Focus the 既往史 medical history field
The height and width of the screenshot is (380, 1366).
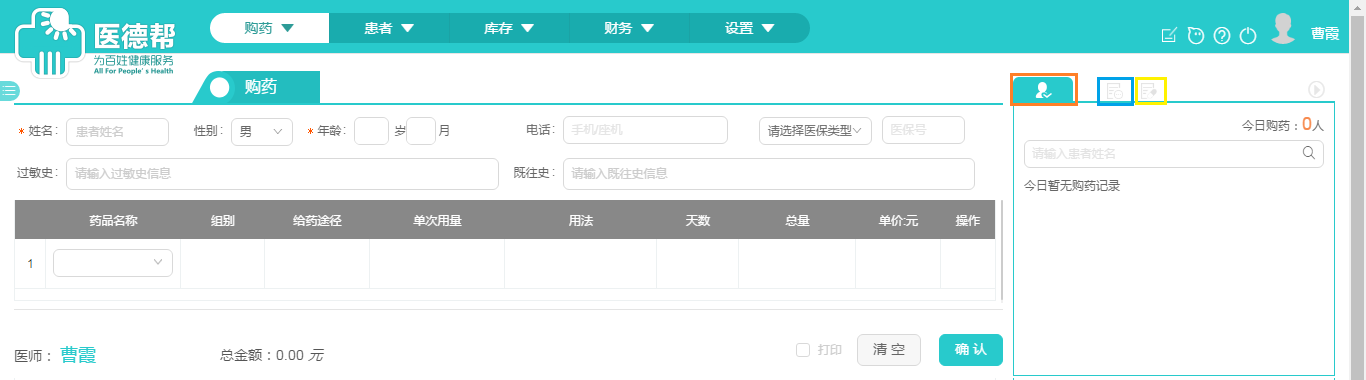pos(769,173)
